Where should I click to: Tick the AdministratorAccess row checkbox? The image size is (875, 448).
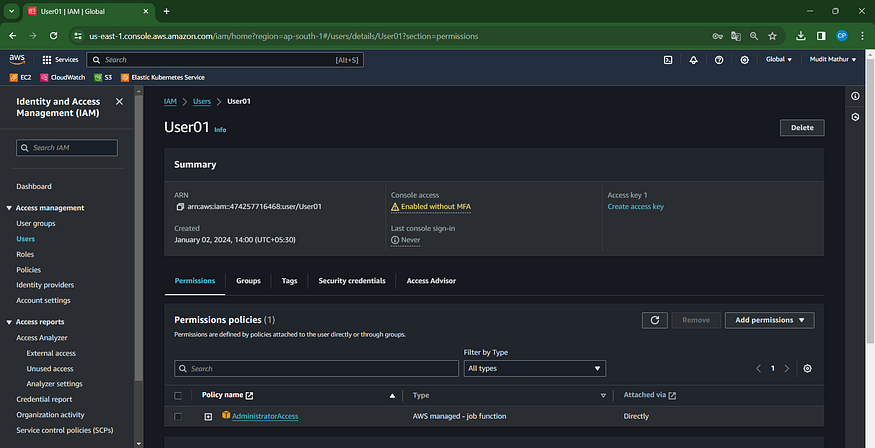click(x=178, y=416)
